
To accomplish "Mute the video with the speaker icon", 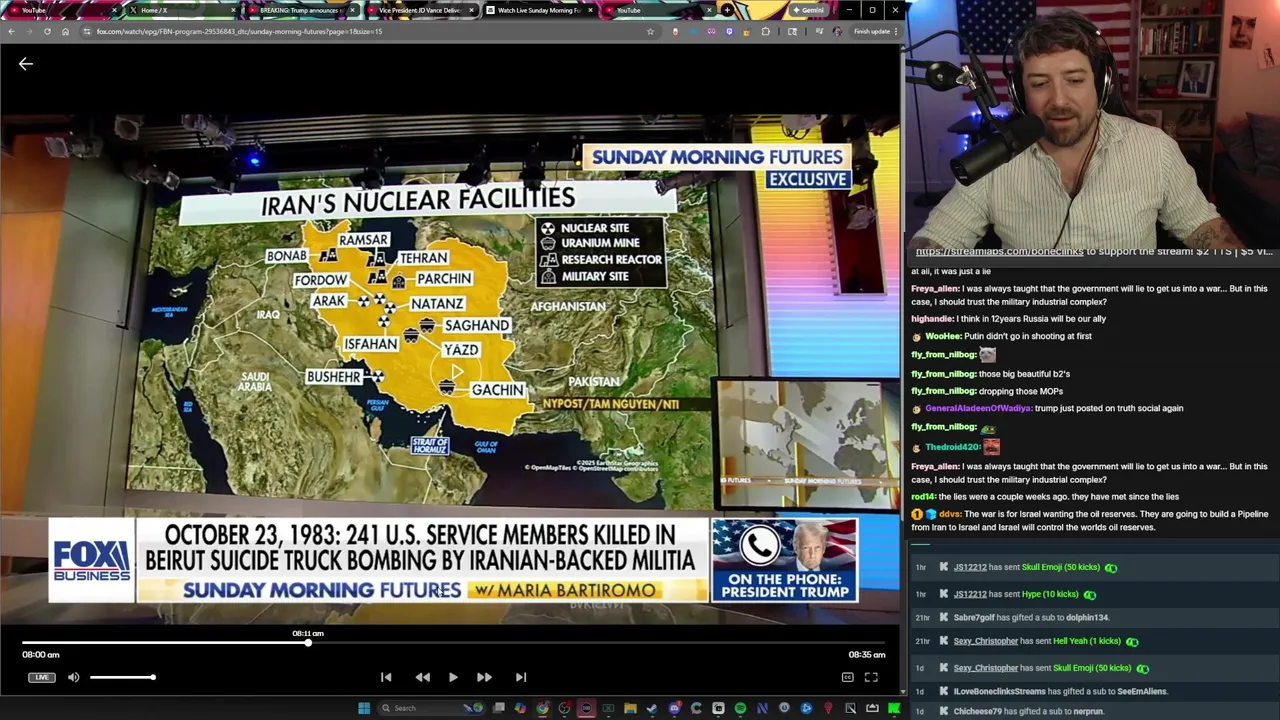I will click(x=74, y=677).
